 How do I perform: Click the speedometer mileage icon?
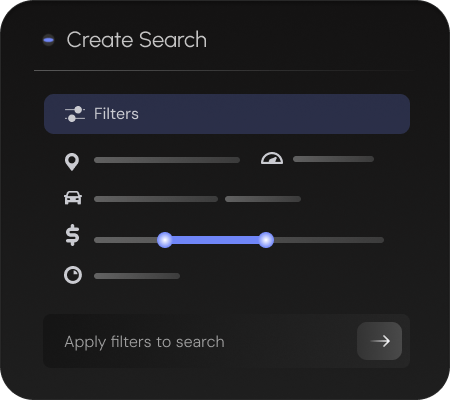pyautogui.click(x=272, y=158)
